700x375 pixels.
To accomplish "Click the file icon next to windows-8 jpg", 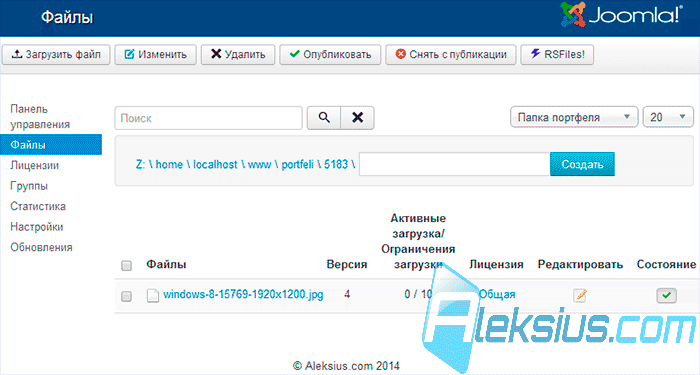I will [x=153, y=295].
